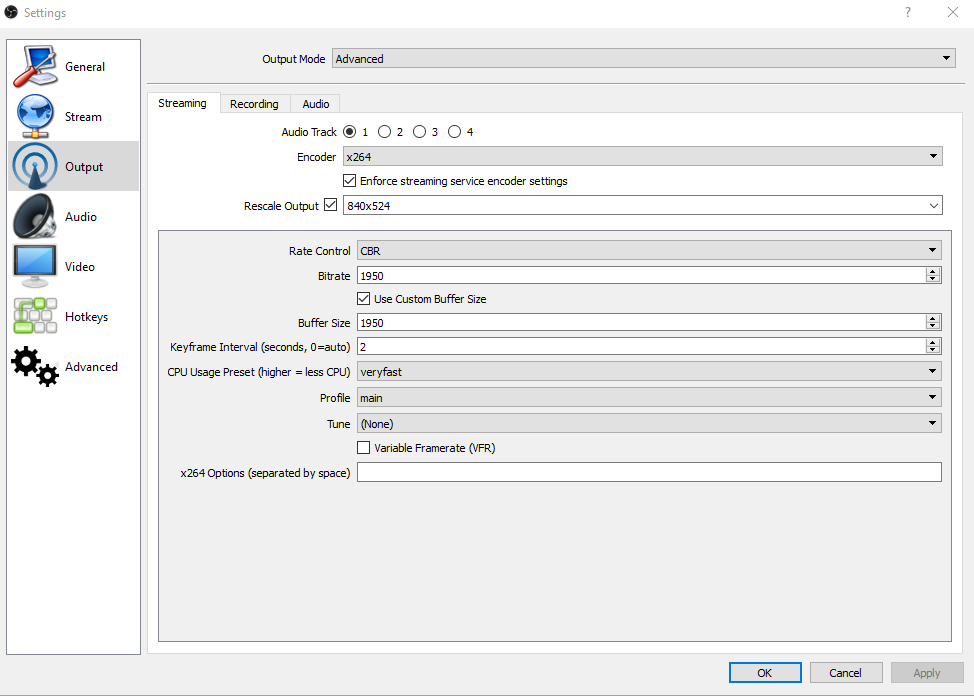Switch to the Audio tab
Viewport: 974px width, 696px height.
click(x=316, y=104)
